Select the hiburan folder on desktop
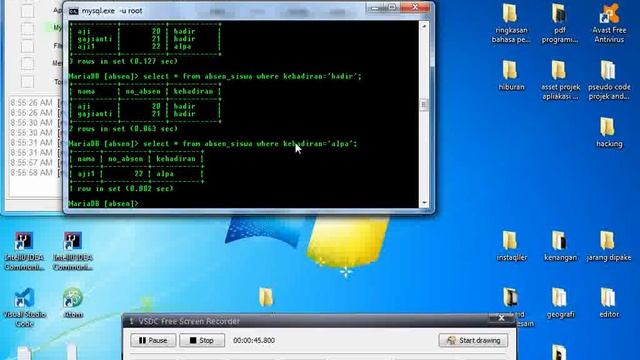This screenshot has height=360, width=640. coord(511,76)
